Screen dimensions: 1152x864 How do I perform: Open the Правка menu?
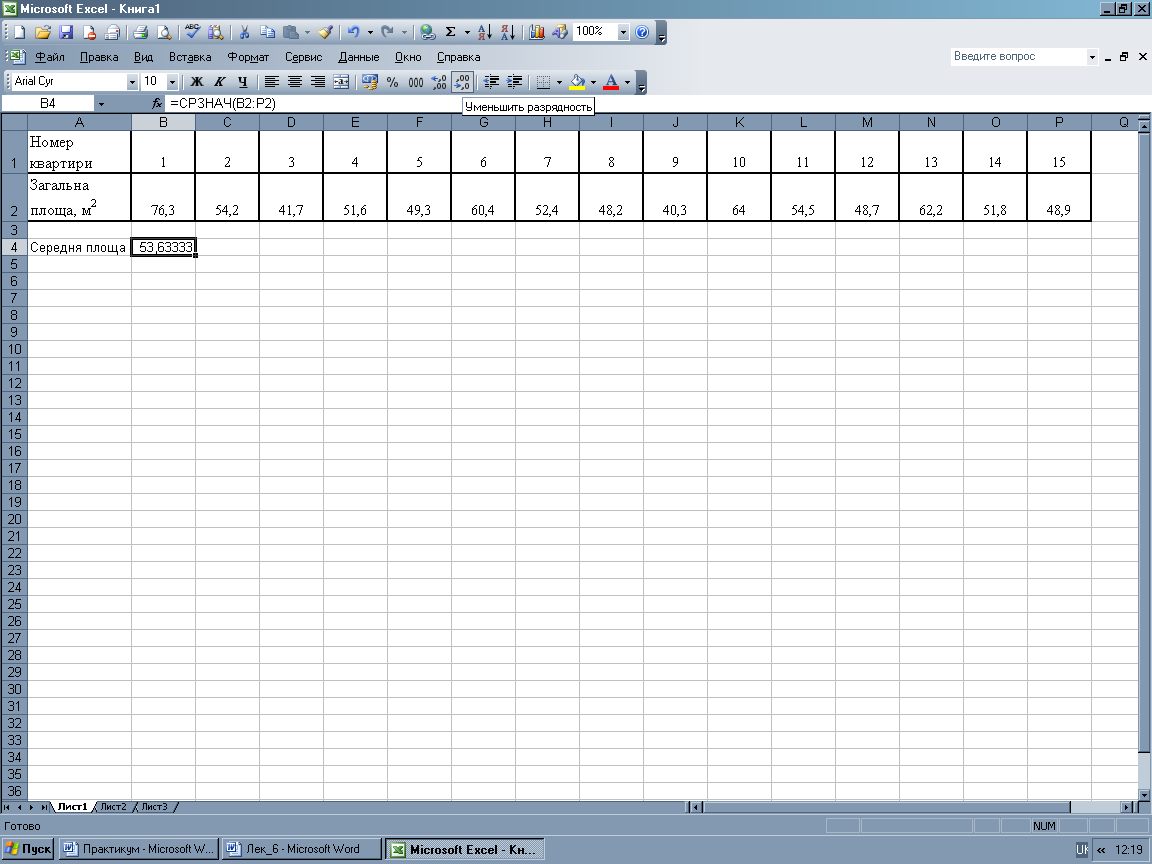[99, 57]
